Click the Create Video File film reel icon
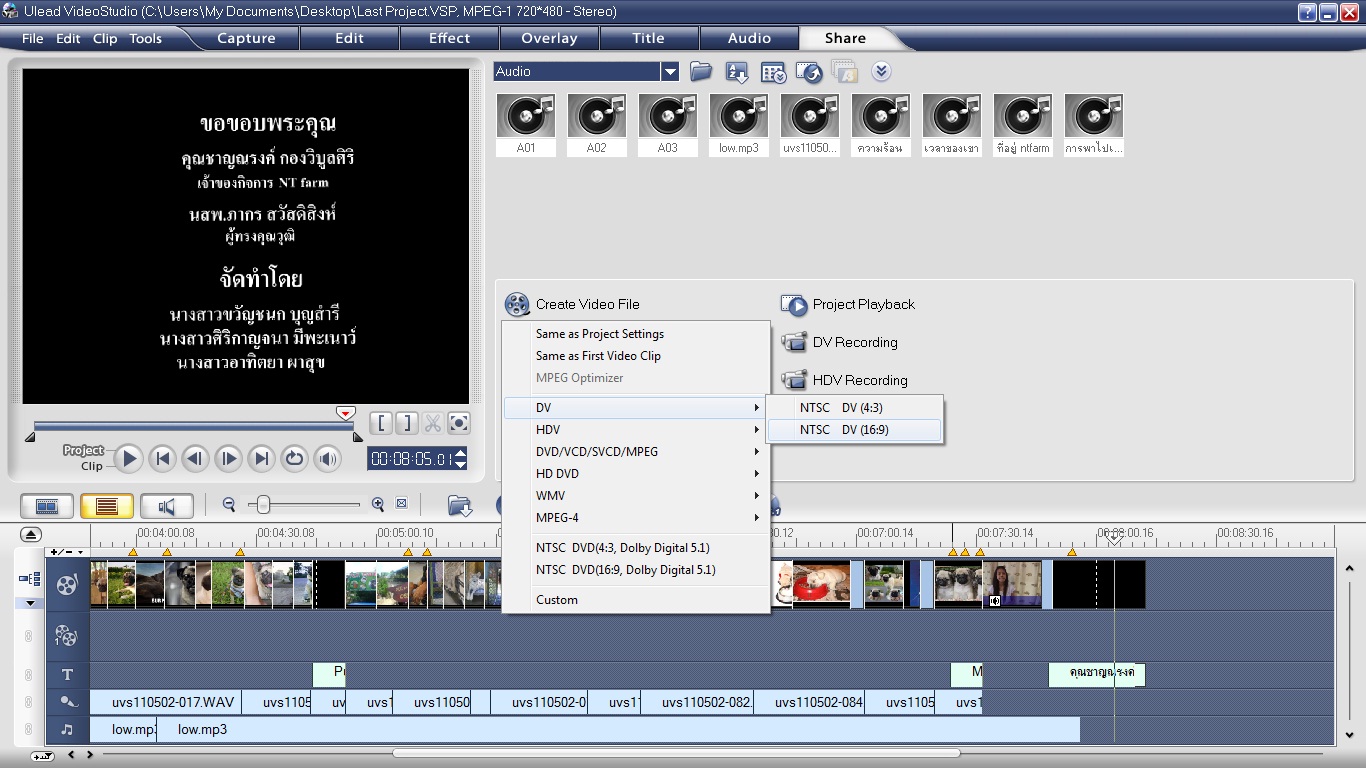 [517, 305]
